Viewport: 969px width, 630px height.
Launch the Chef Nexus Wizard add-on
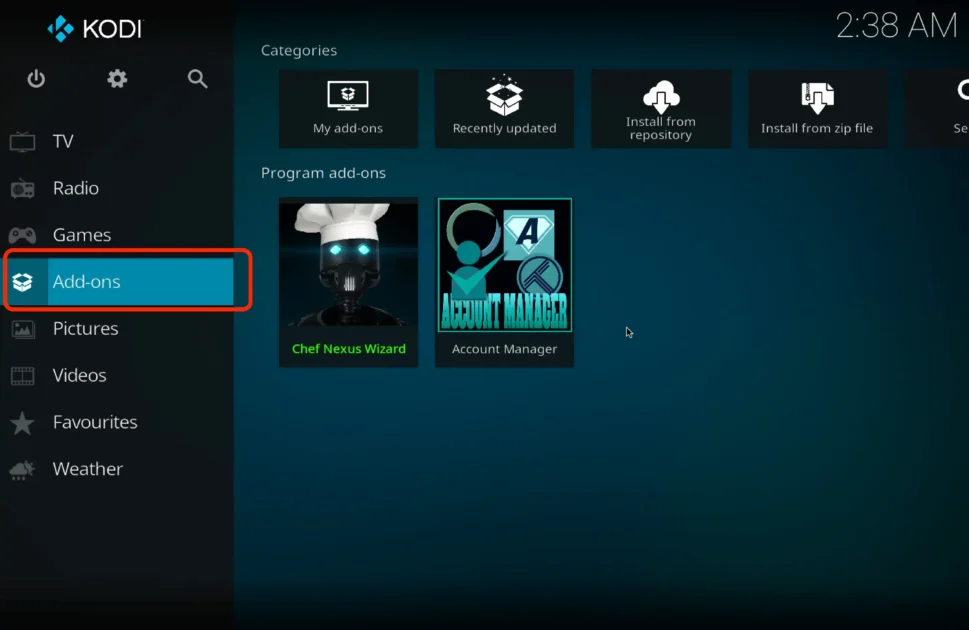coord(348,281)
